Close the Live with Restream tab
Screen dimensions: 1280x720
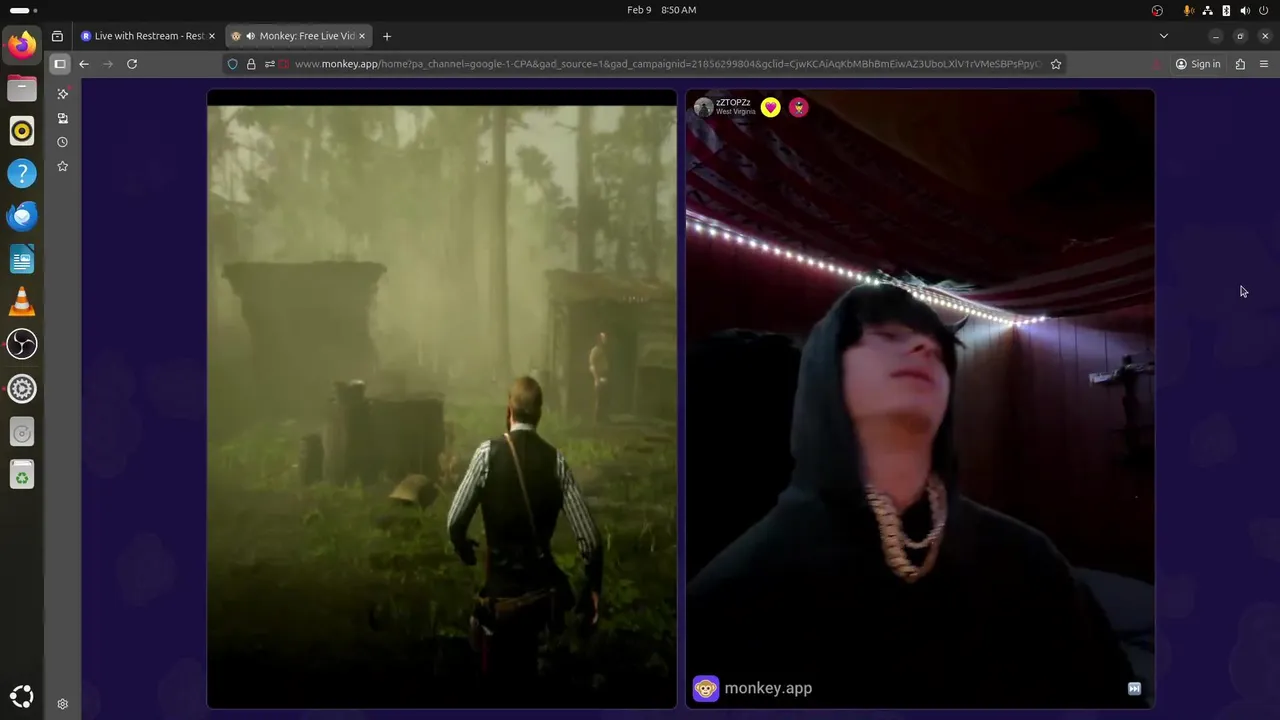(x=211, y=36)
